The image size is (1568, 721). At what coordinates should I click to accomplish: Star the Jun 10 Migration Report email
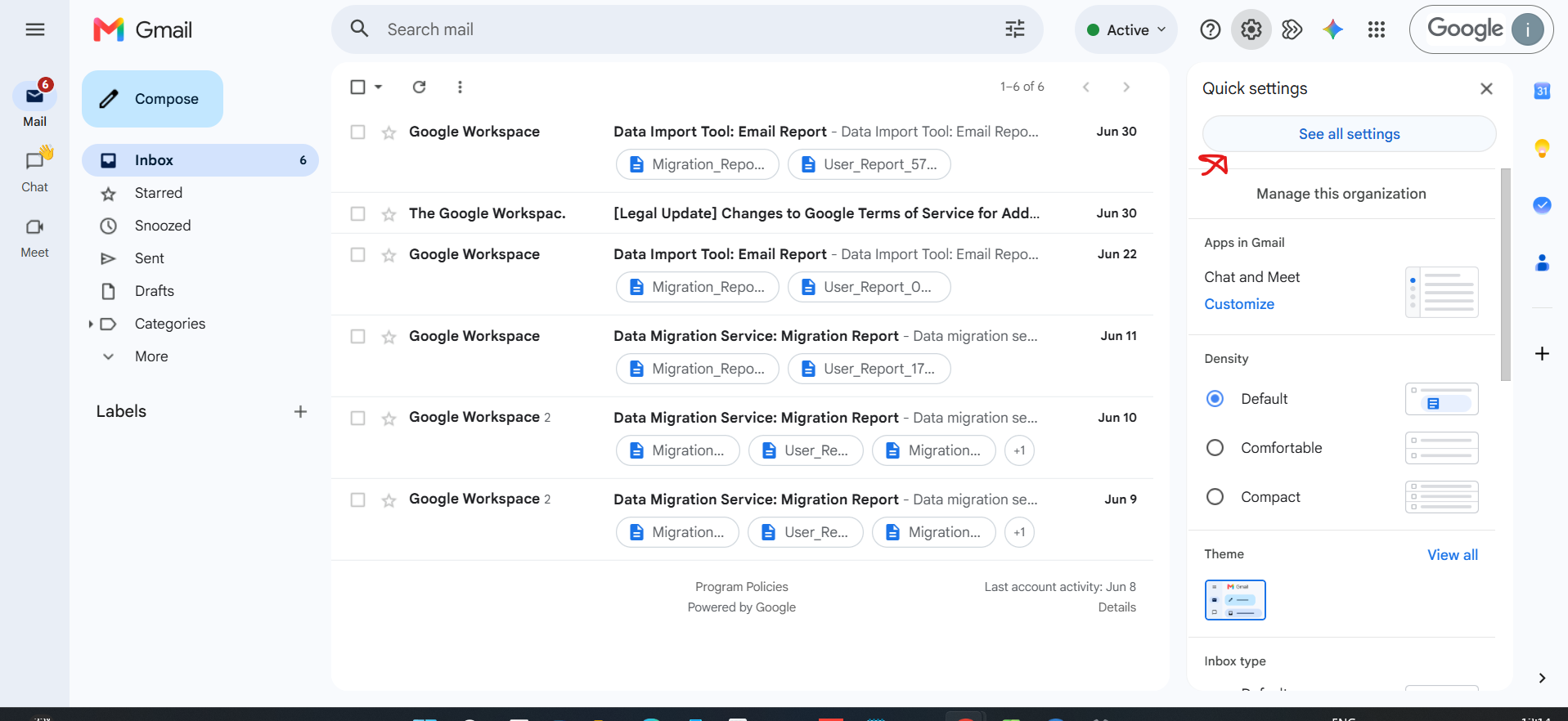(x=389, y=419)
